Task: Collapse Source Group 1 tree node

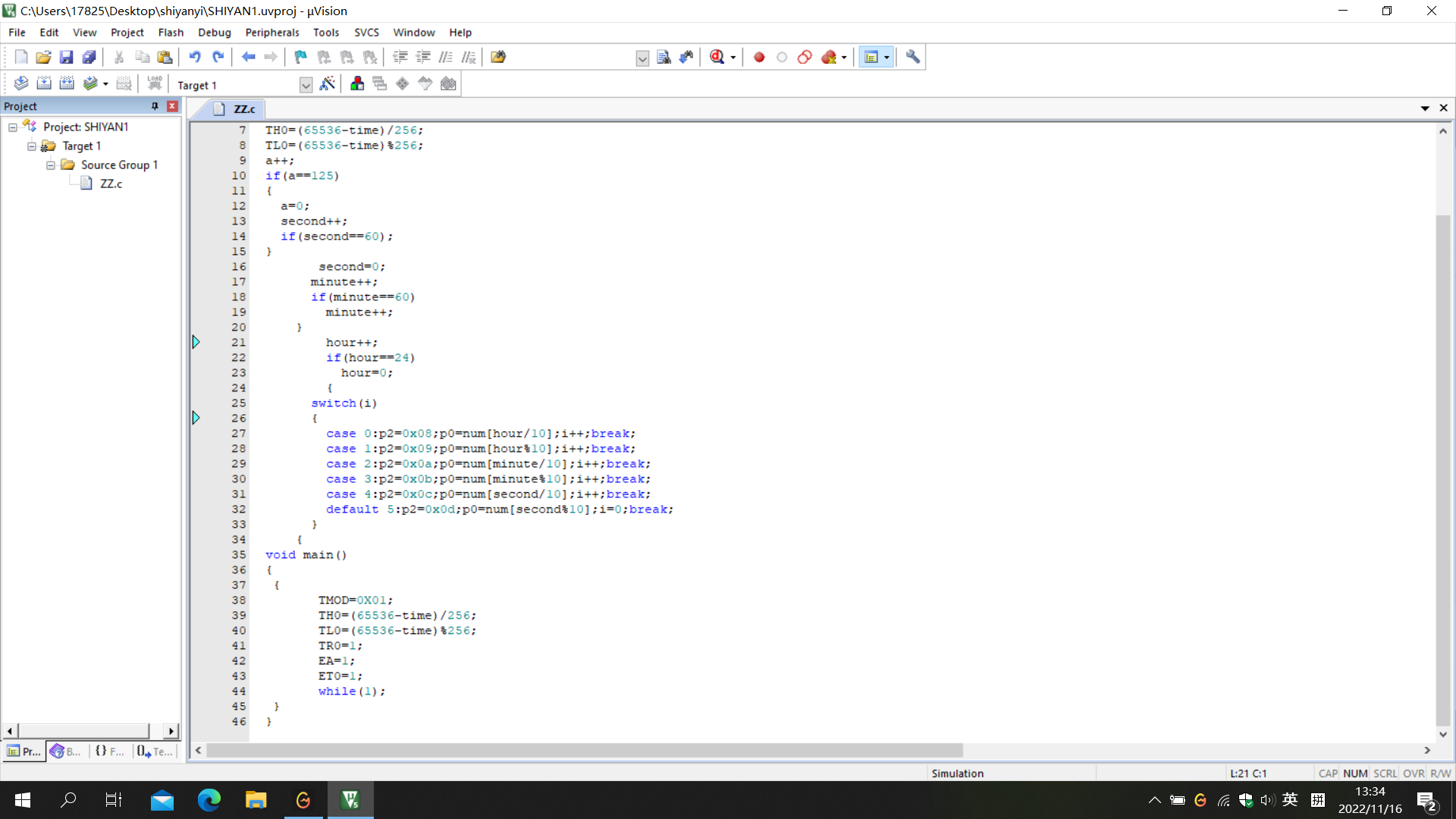Action: 51,165
